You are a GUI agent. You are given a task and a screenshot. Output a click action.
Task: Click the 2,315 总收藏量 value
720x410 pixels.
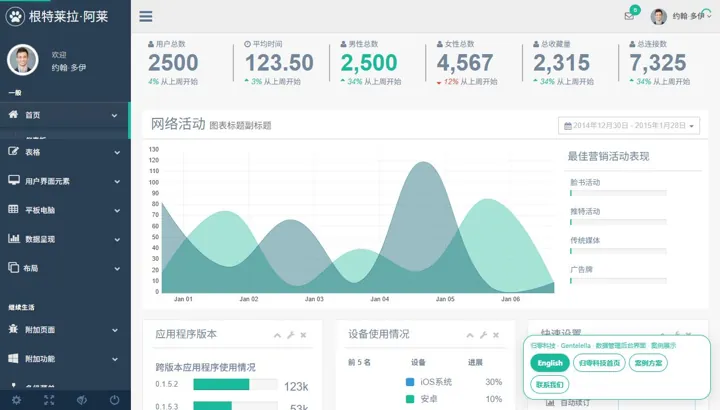coord(561,63)
